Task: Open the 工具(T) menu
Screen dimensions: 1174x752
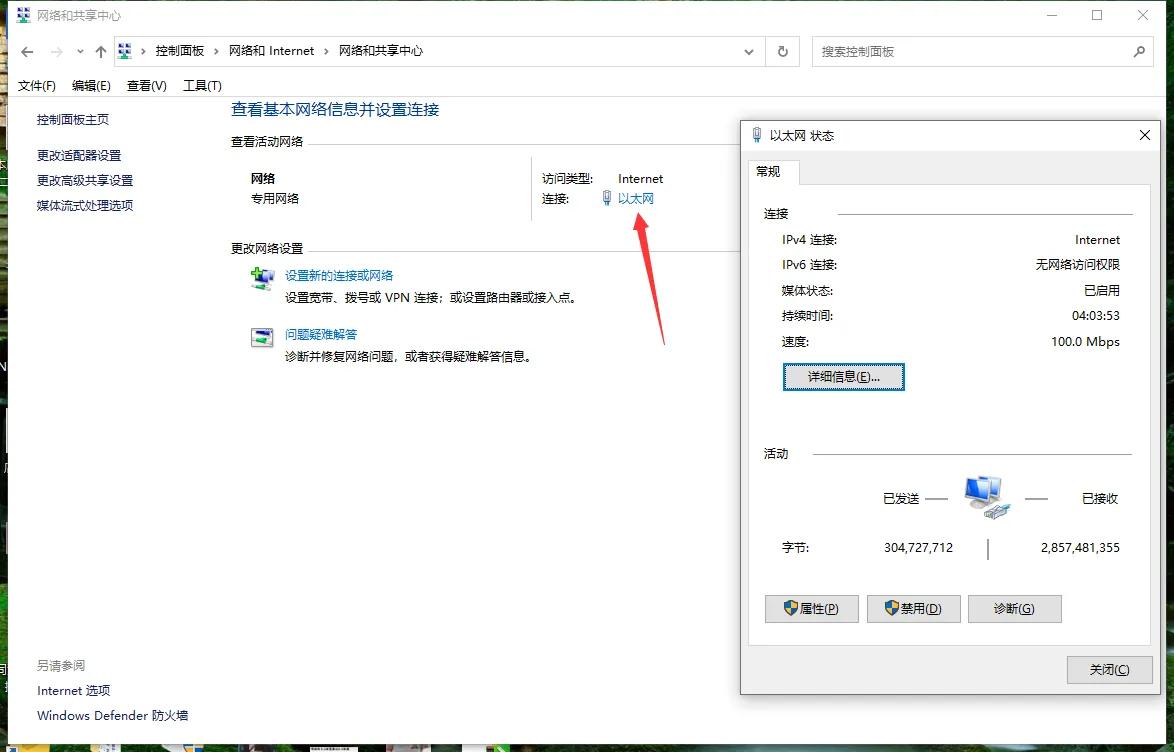Action: pyautogui.click(x=201, y=85)
